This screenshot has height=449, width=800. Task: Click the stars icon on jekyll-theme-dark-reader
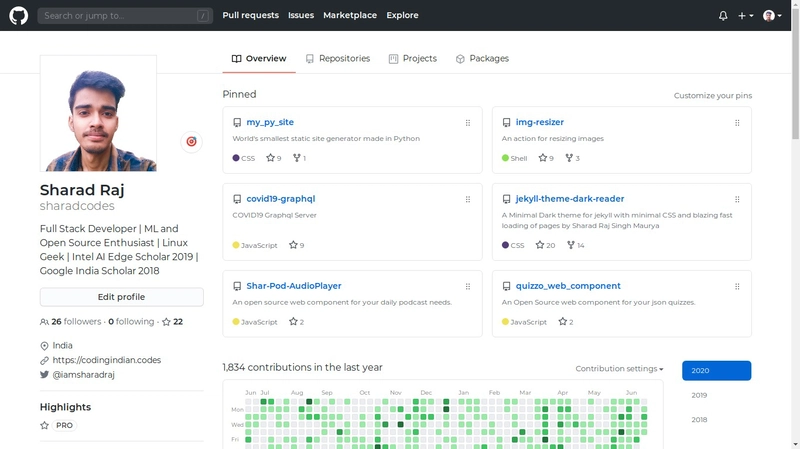coord(538,245)
